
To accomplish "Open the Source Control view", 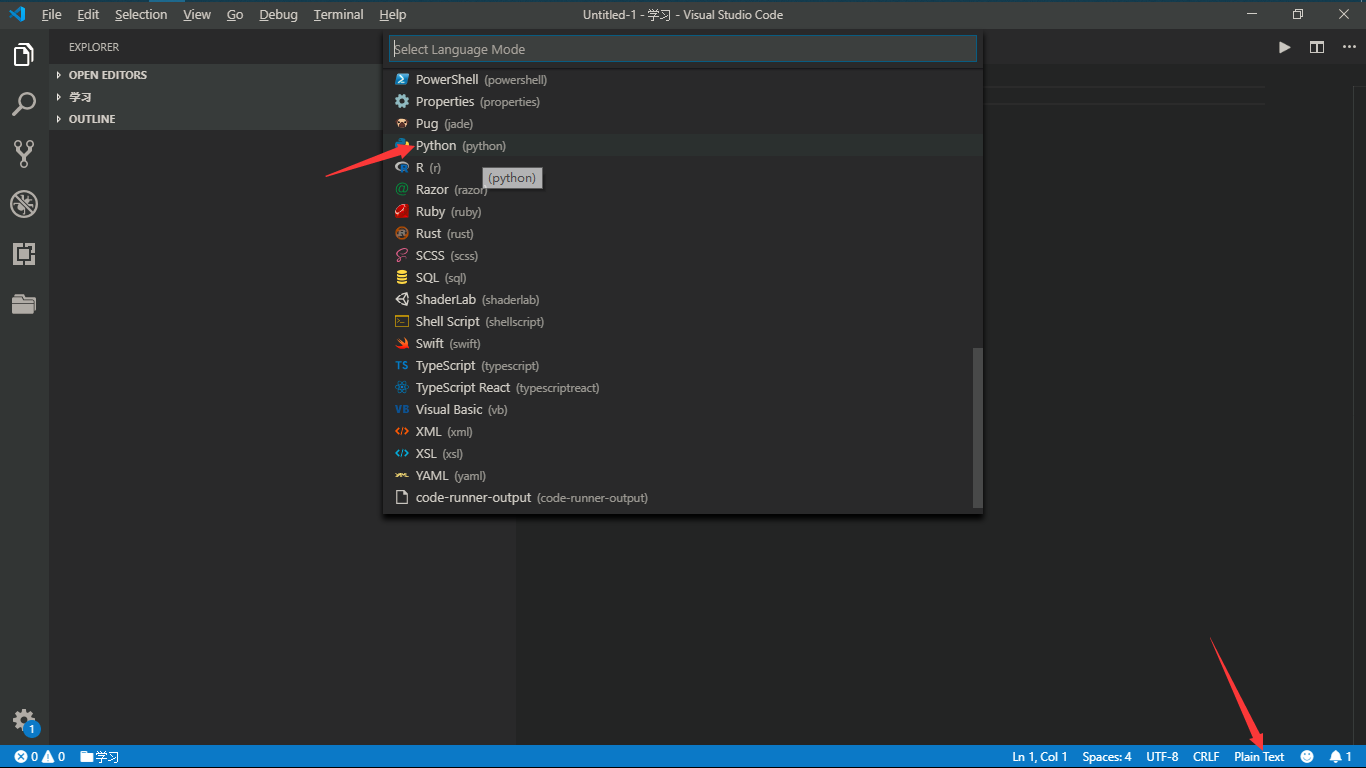I will [24, 153].
